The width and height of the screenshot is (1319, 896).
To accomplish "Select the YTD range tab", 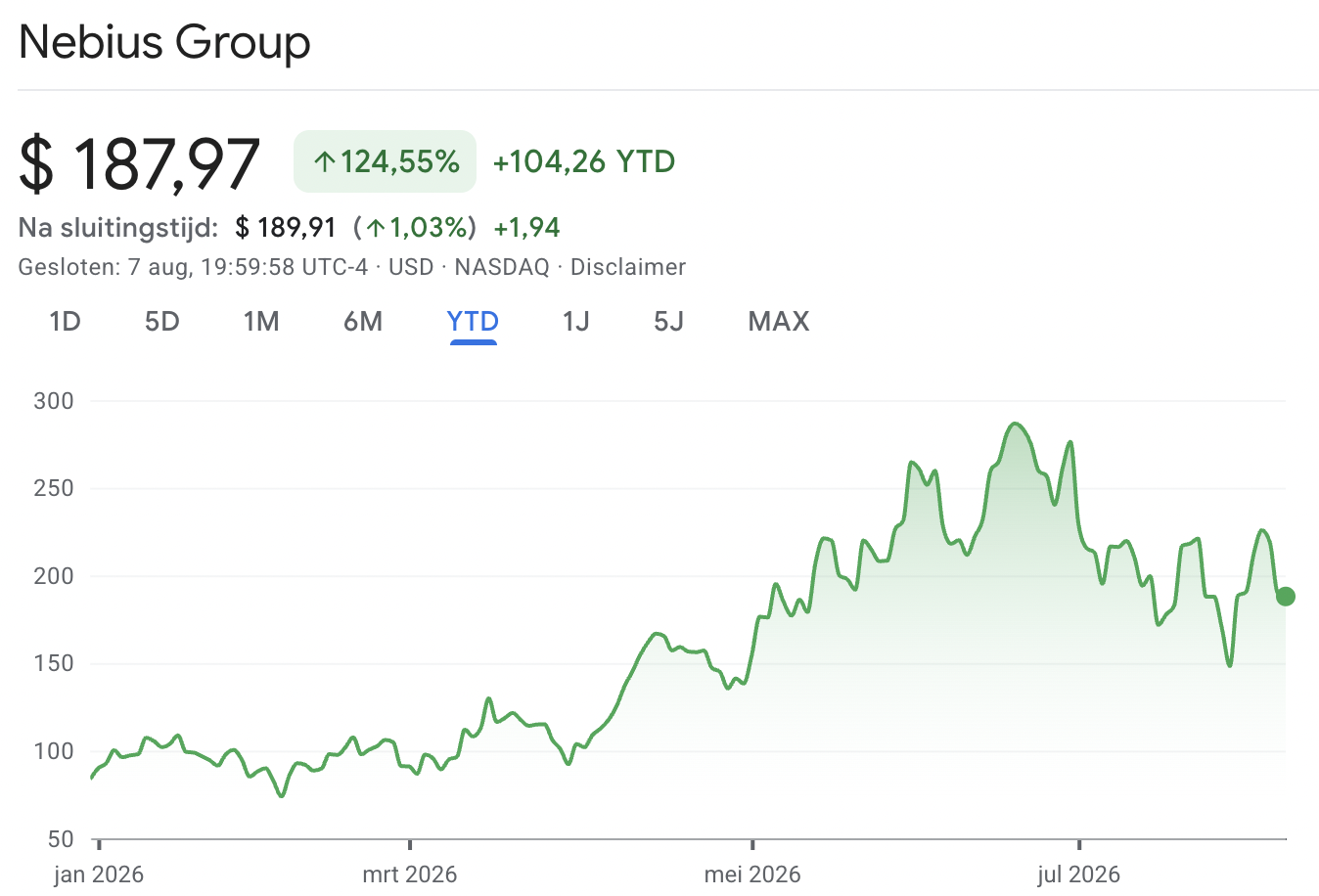I will (474, 322).
